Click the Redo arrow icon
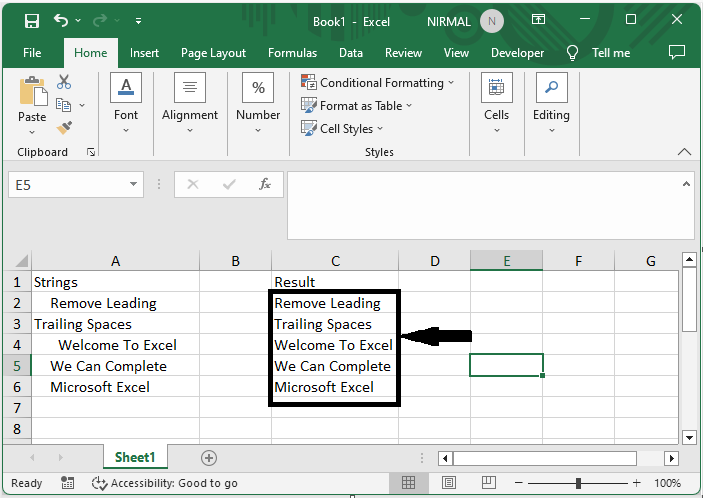This screenshot has height=498, width=703. pos(100,20)
